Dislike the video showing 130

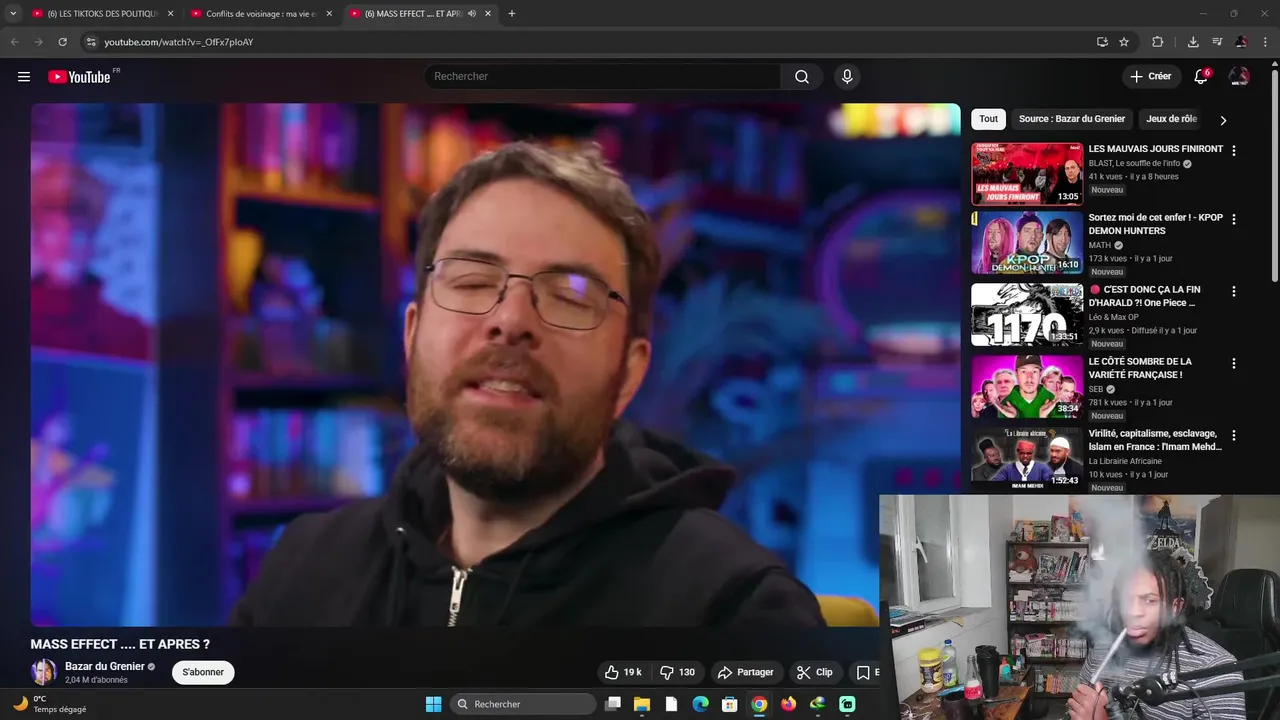[x=678, y=672]
